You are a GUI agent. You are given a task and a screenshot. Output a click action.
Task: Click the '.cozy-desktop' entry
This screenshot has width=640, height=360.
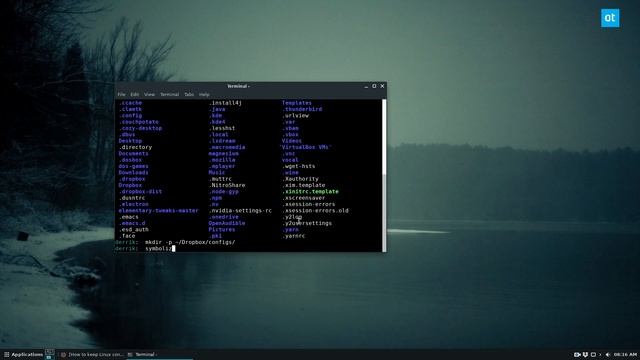pyautogui.click(x=140, y=128)
